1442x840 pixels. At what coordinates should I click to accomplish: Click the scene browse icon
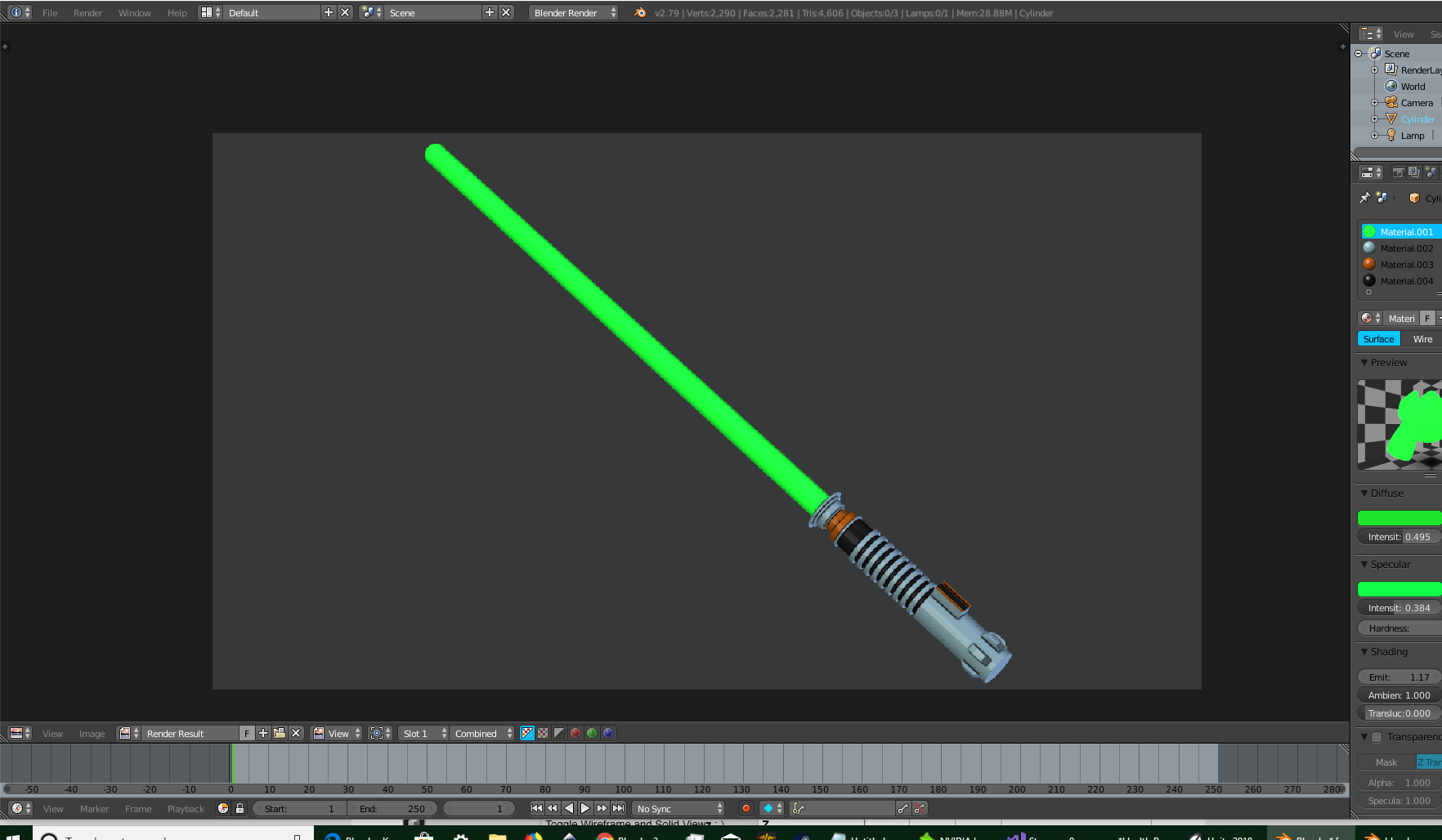coord(372,13)
